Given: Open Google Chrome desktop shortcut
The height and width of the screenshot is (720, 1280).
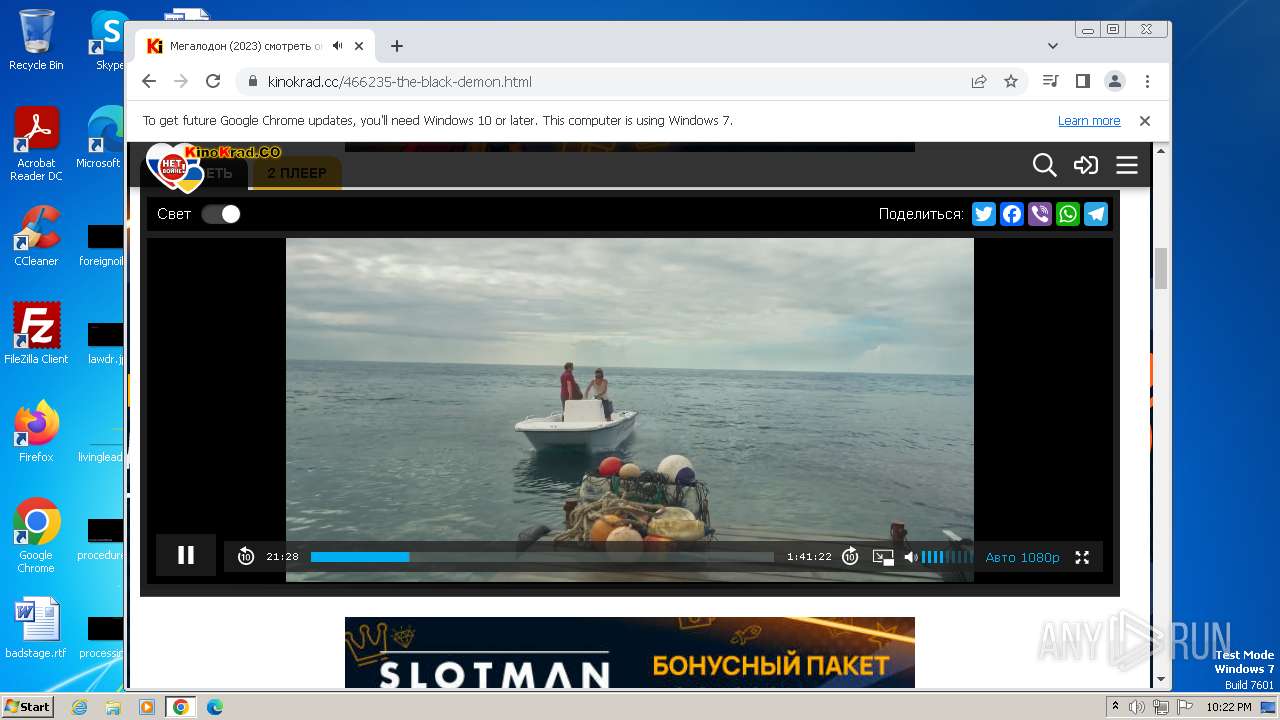Looking at the screenshot, I should pos(36,536).
